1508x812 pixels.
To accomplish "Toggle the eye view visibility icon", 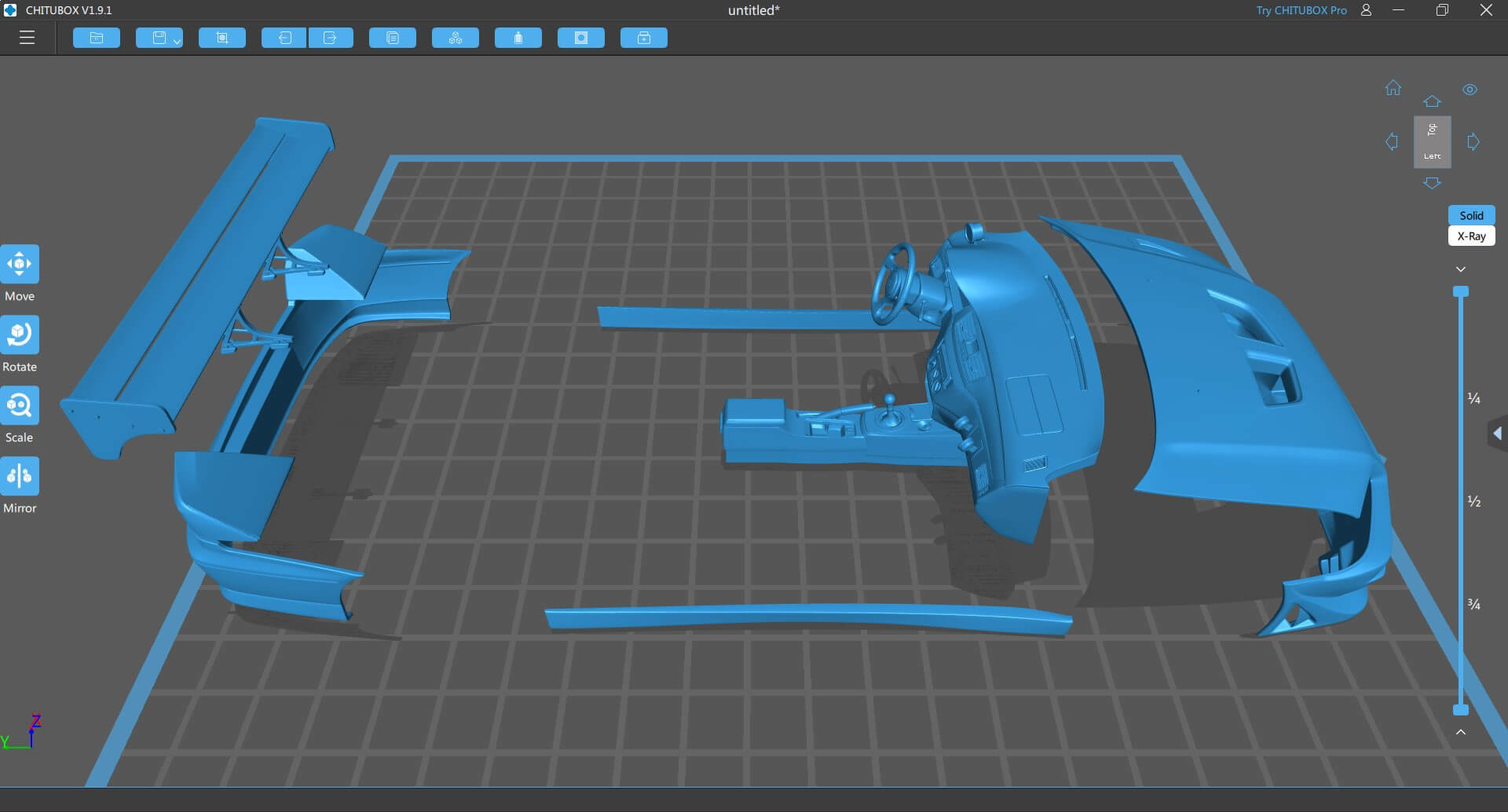I will point(1470,90).
